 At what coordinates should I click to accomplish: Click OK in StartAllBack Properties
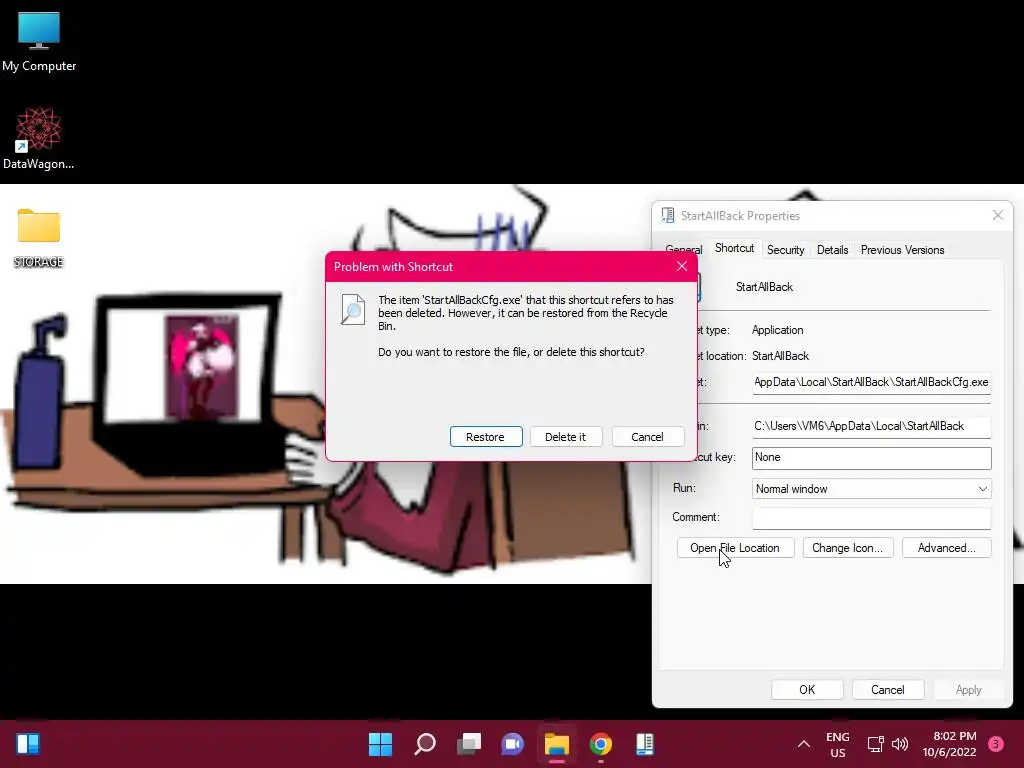(807, 690)
